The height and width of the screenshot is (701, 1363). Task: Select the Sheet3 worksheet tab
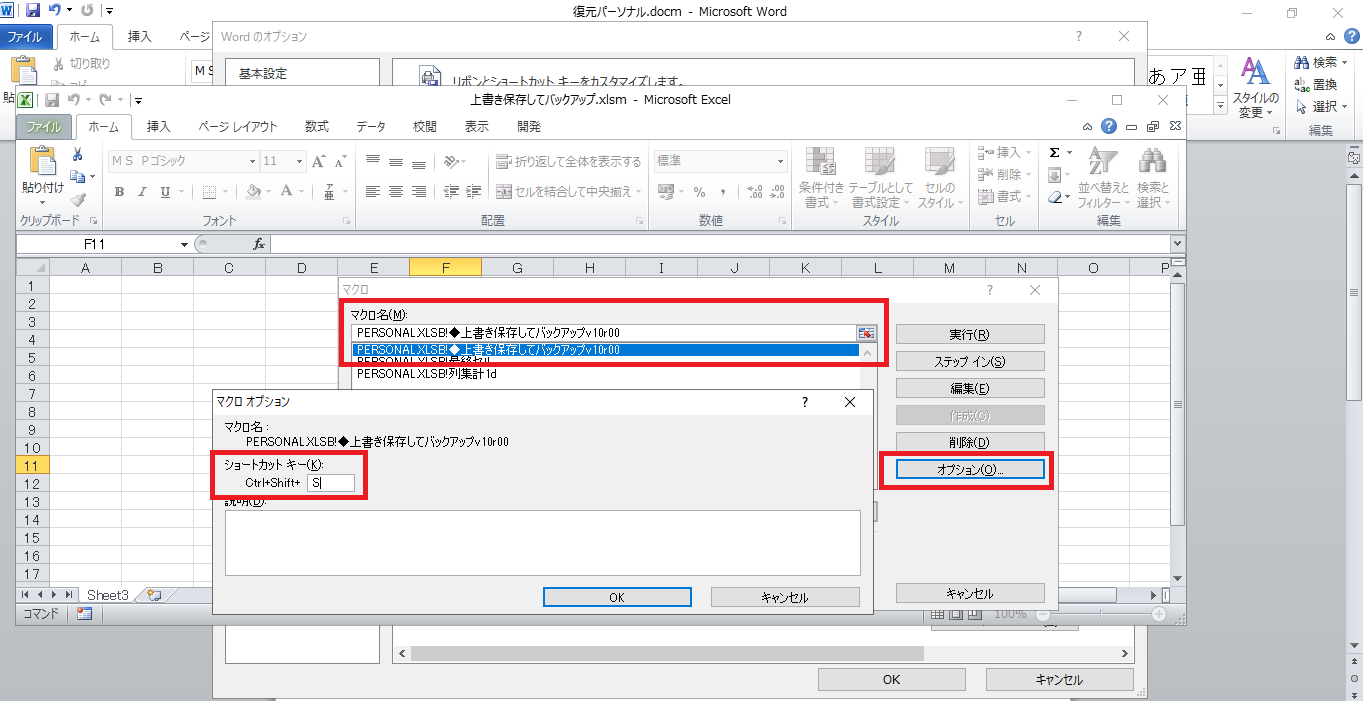[x=107, y=594]
